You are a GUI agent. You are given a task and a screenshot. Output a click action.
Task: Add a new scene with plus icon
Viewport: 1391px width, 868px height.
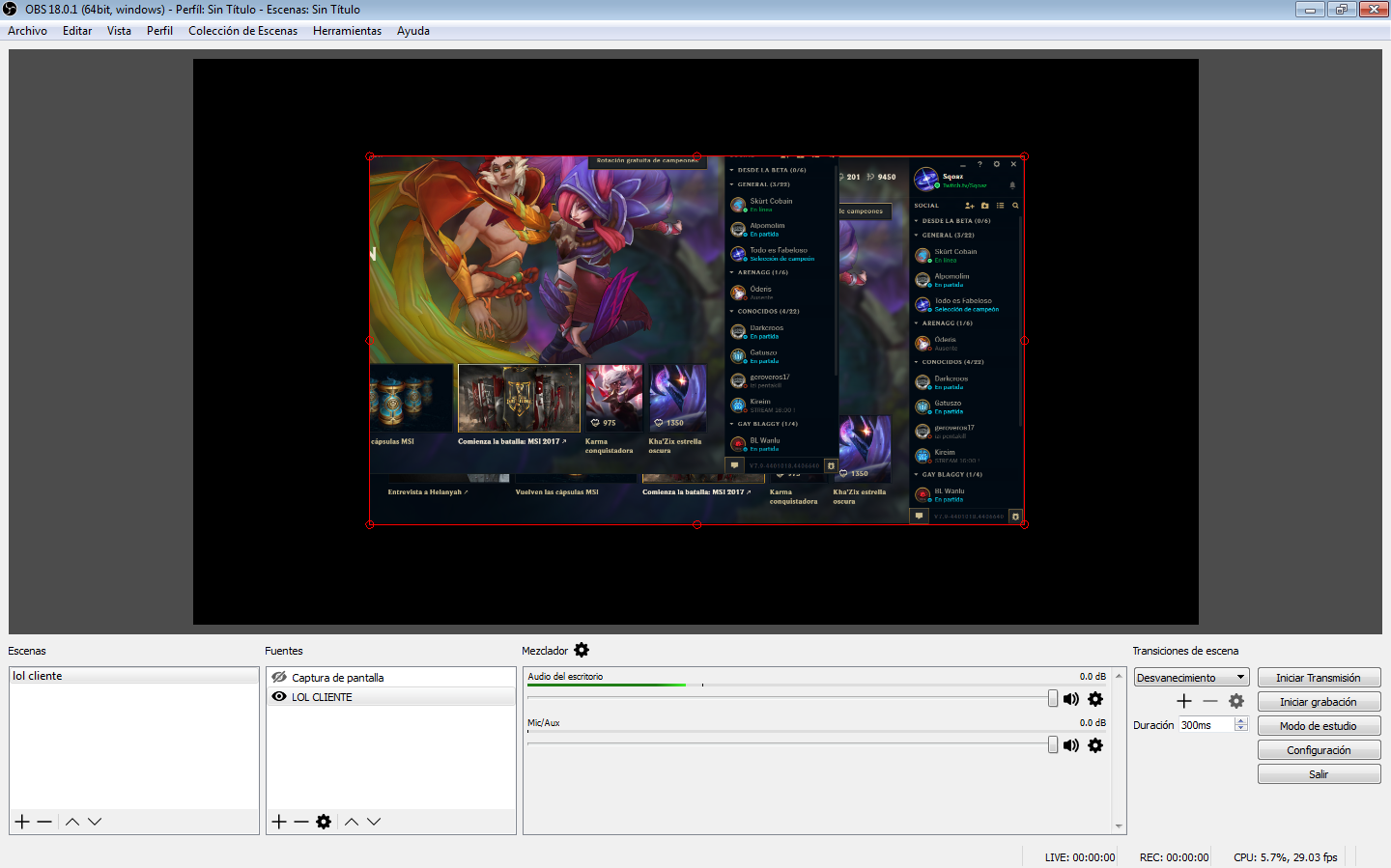22,822
